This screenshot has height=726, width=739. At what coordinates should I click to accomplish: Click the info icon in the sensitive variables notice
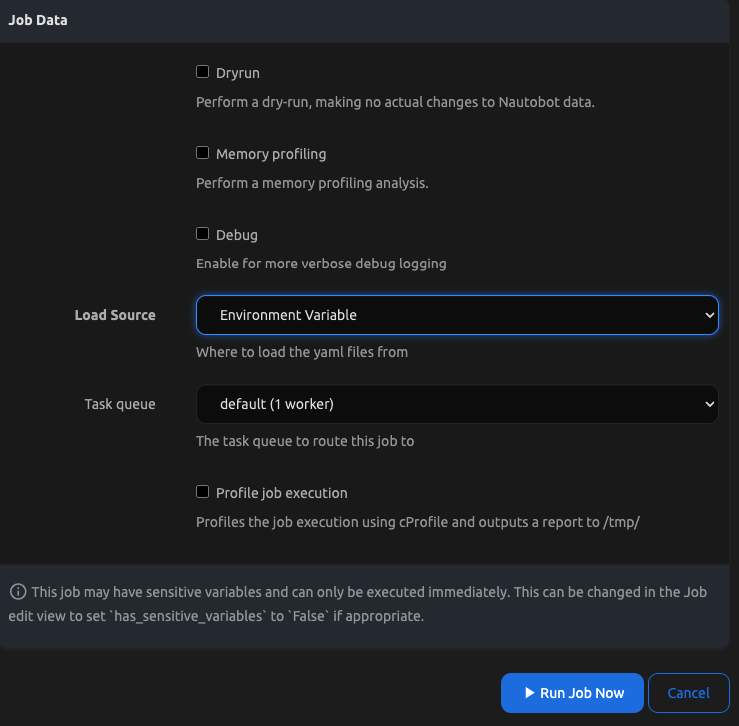[18, 592]
